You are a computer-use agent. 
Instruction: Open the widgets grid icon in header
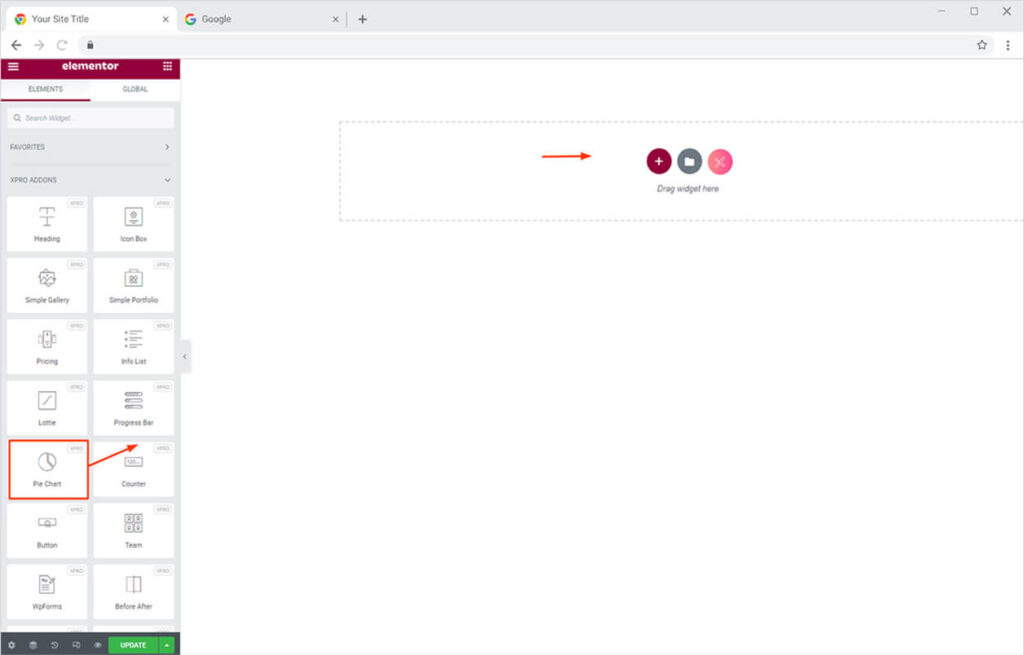coord(167,66)
